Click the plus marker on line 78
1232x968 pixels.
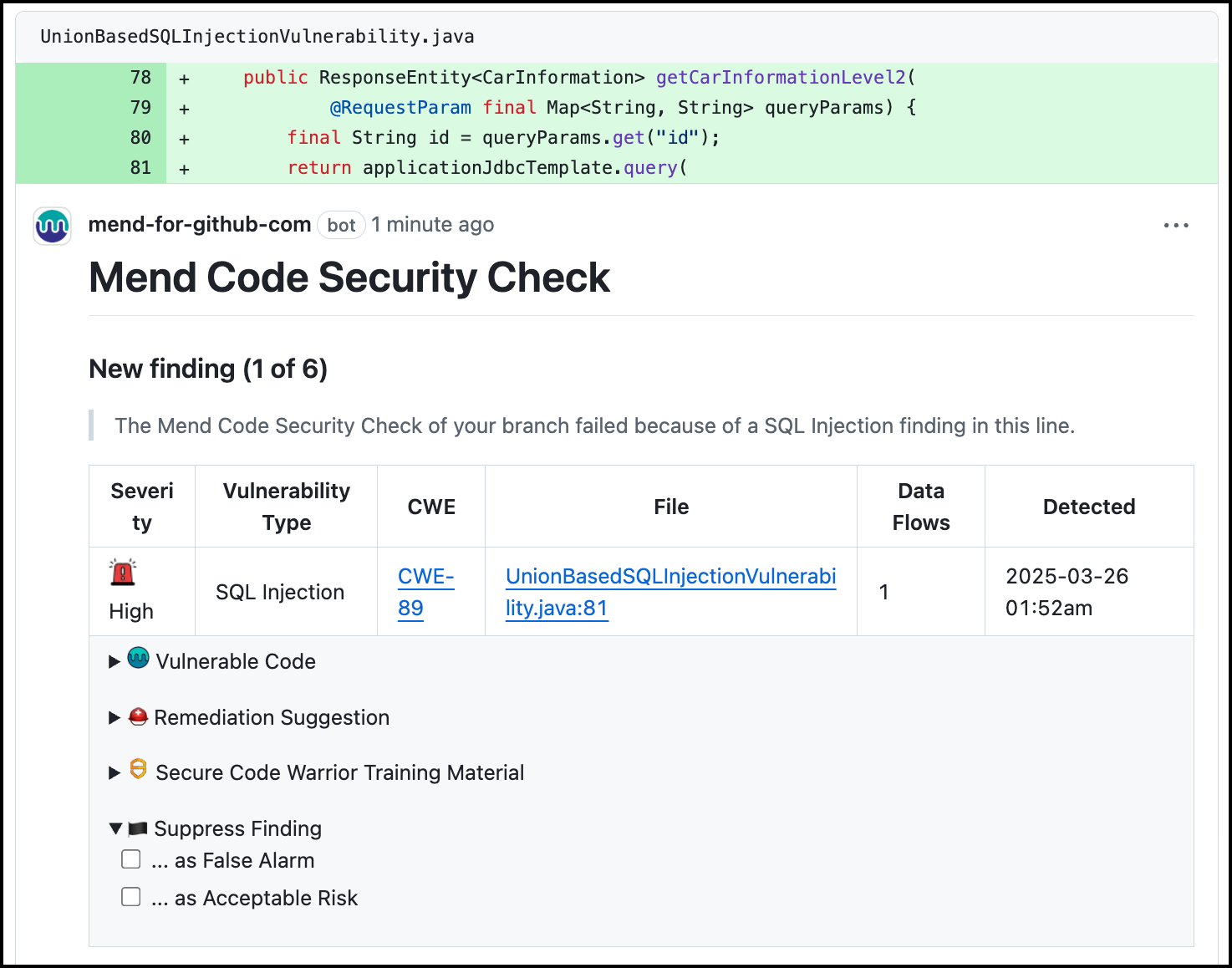point(184,79)
